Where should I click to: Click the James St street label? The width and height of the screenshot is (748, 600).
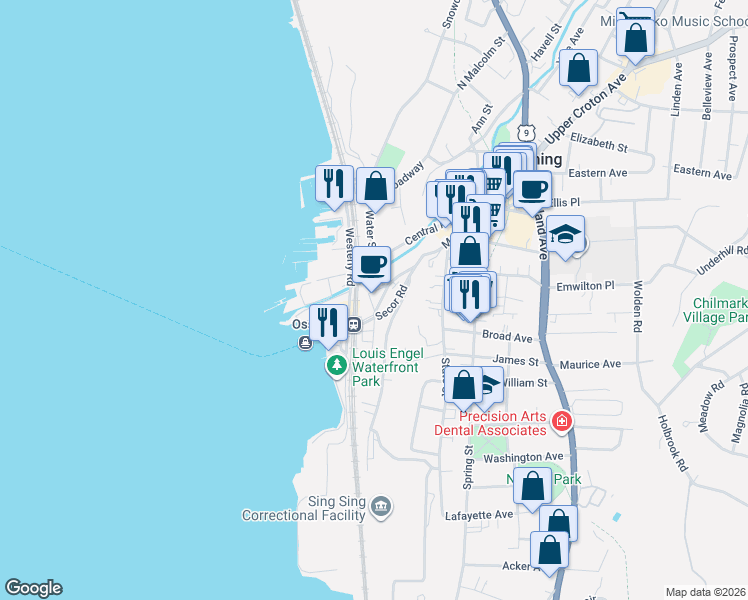[516, 360]
